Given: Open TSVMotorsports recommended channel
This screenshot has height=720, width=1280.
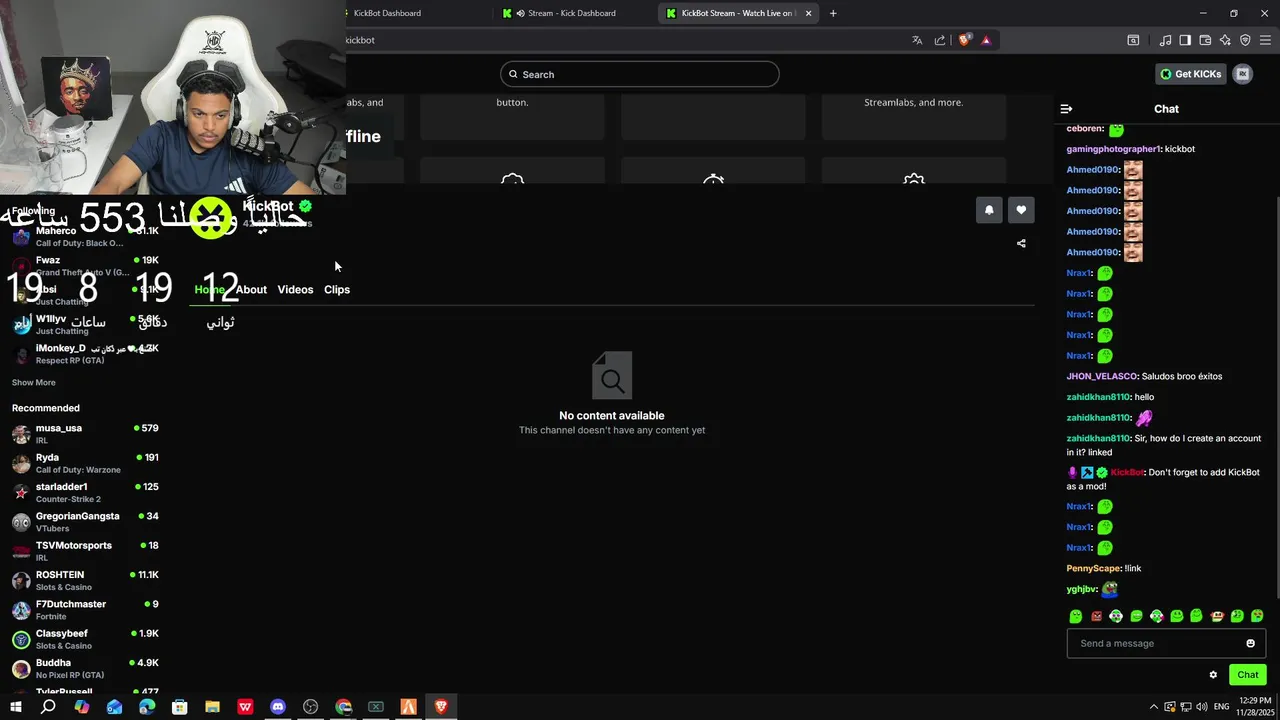Looking at the screenshot, I should click(85, 551).
